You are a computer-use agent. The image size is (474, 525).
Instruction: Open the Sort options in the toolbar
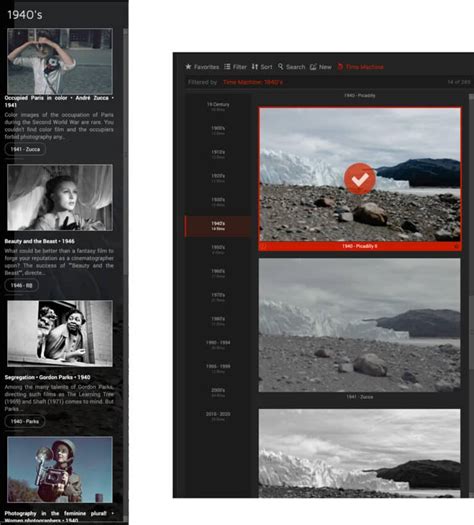(262, 67)
